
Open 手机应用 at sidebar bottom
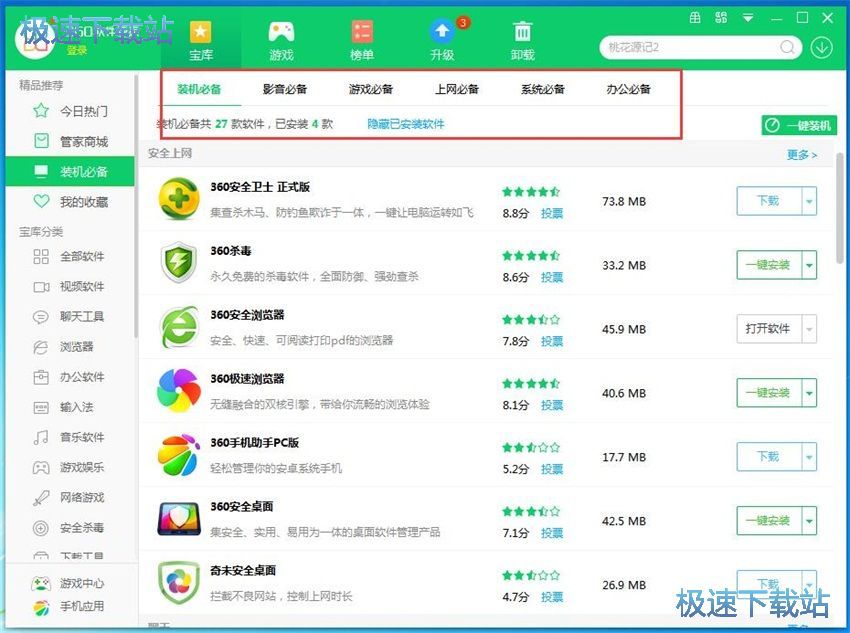[x=68, y=607]
